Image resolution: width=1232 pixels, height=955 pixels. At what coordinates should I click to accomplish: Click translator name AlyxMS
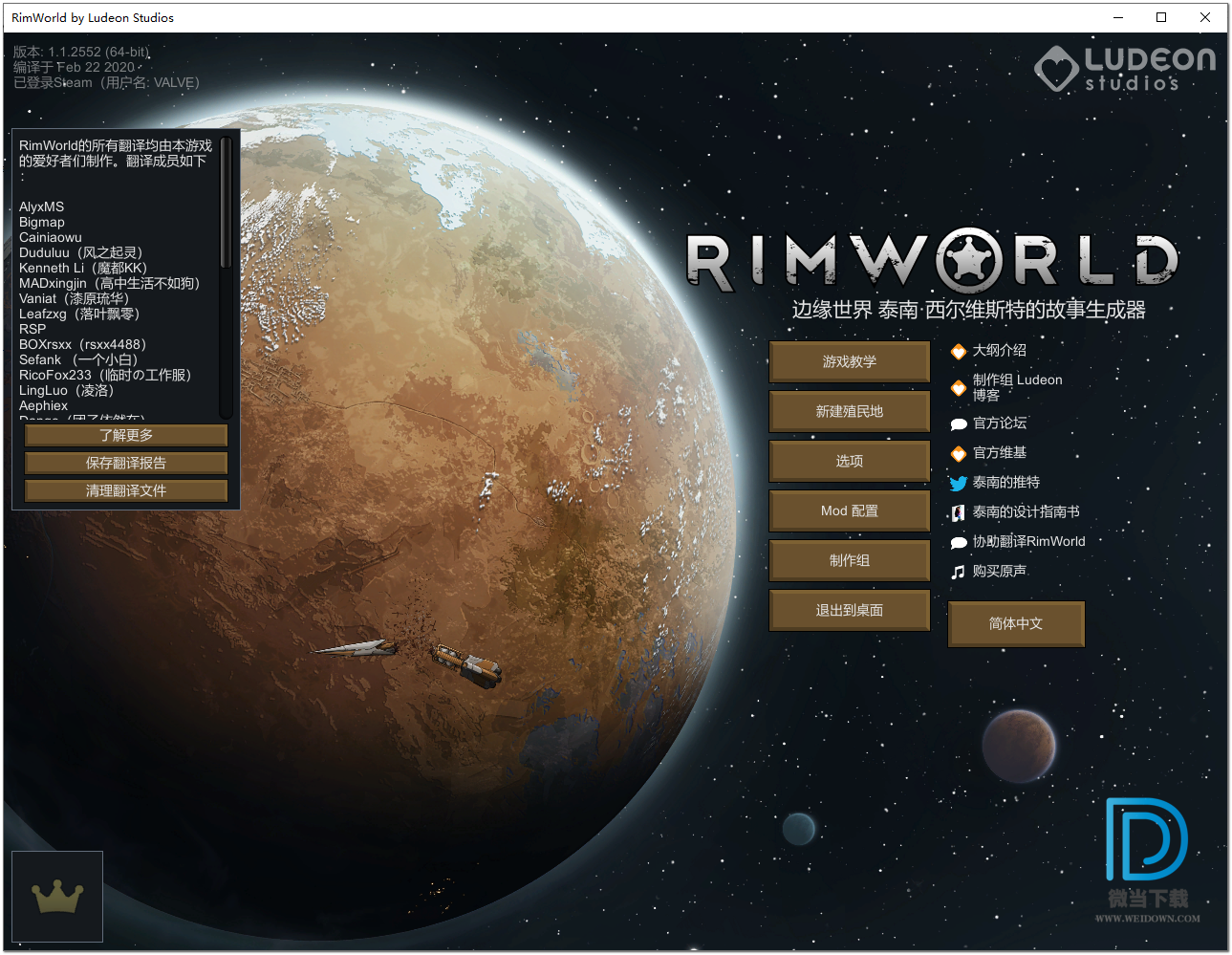41,206
